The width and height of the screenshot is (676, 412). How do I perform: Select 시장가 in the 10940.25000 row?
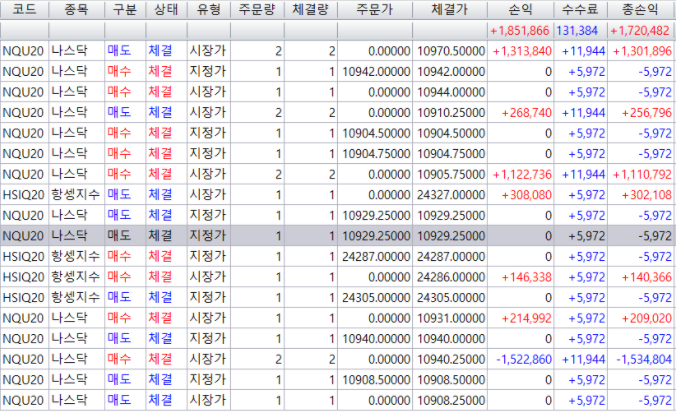pyautogui.click(x=208, y=359)
